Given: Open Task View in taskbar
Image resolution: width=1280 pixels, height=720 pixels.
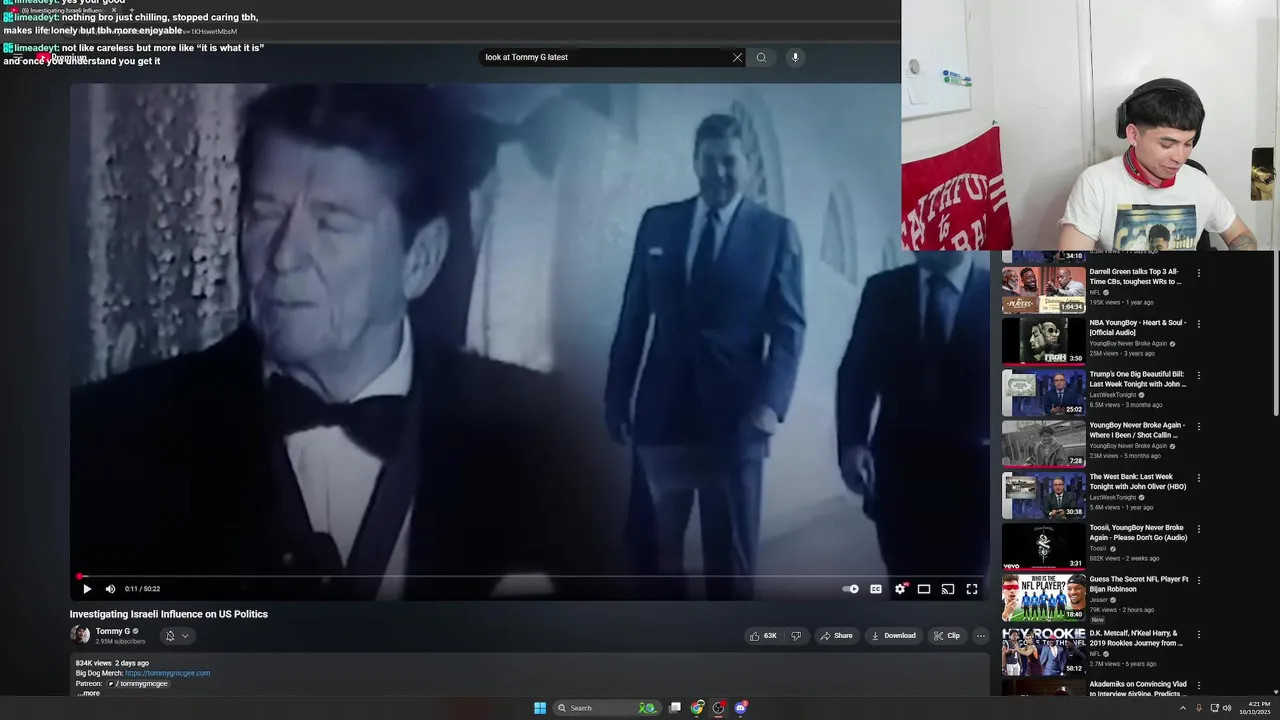Looking at the screenshot, I should coord(675,708).
